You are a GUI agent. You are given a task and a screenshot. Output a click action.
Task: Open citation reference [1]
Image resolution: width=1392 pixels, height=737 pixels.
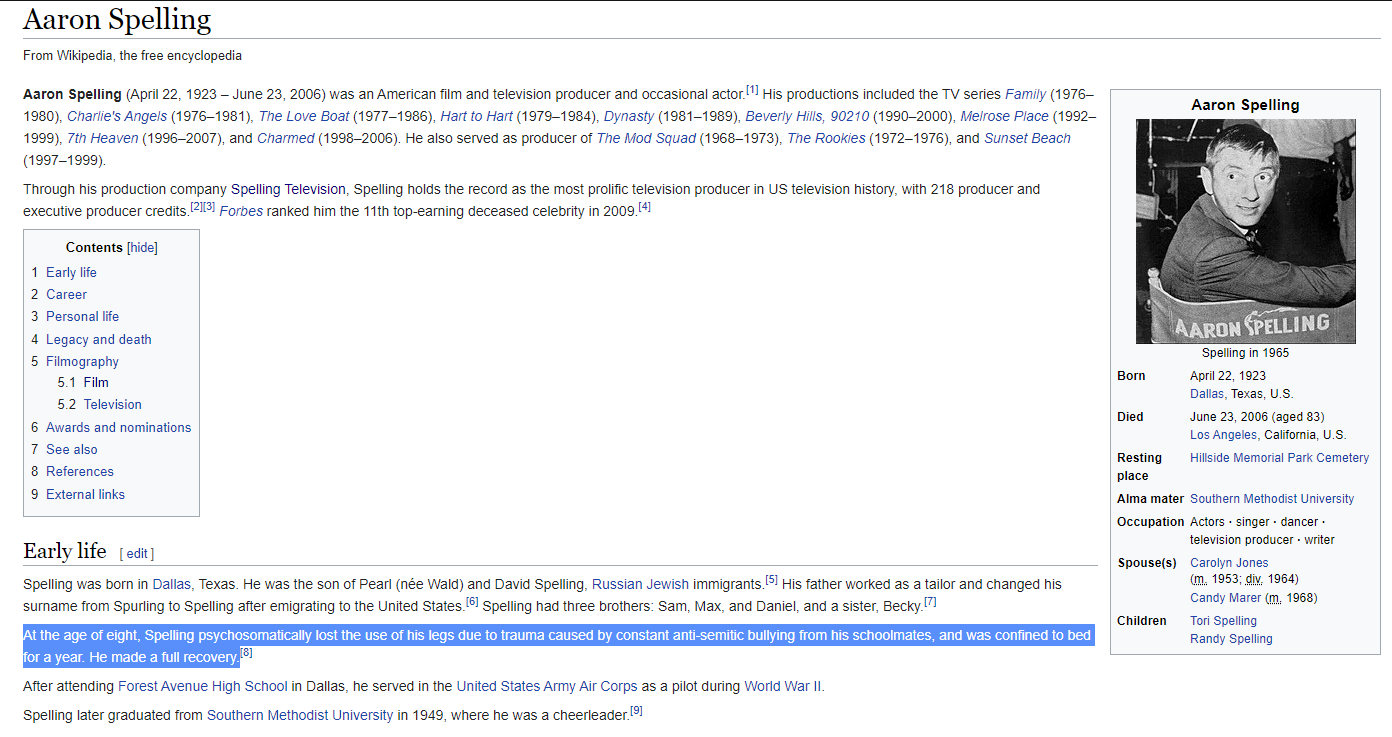click(752, 90)
